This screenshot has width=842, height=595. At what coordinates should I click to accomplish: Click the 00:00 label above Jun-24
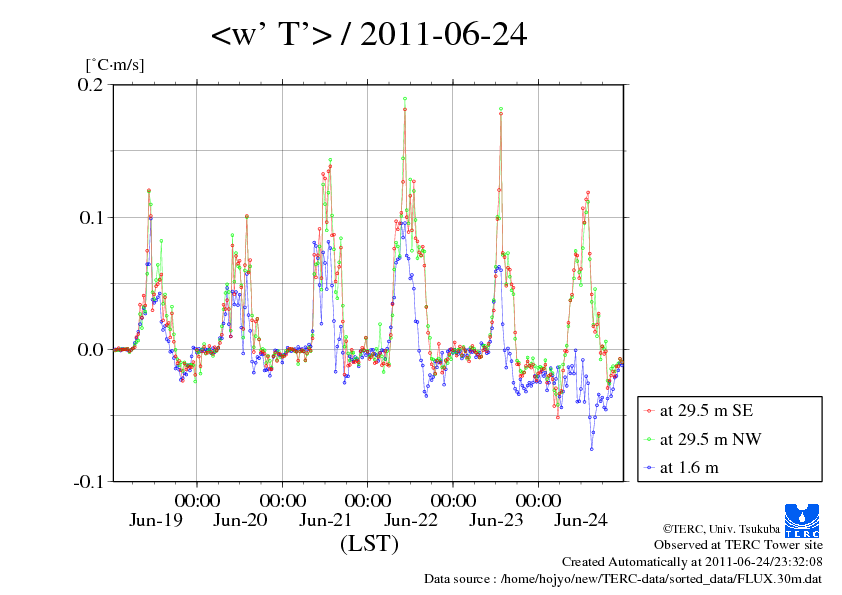(539, 500)
